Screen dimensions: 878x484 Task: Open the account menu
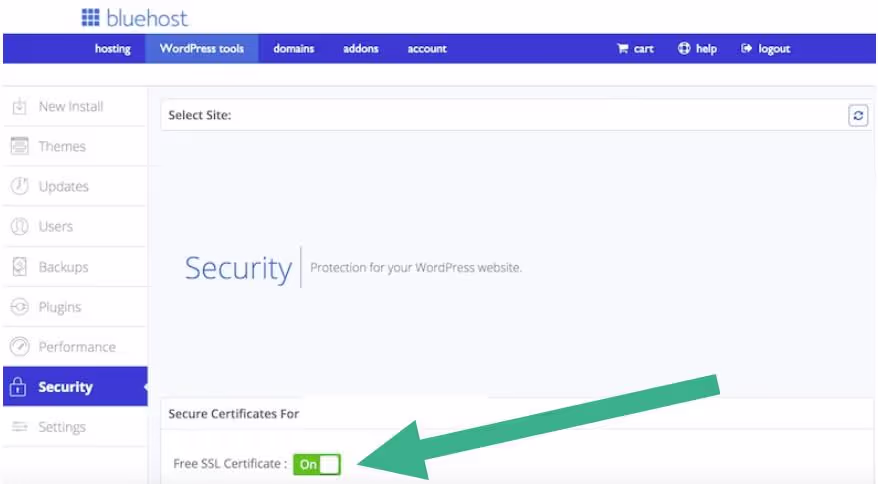[427, 49]
